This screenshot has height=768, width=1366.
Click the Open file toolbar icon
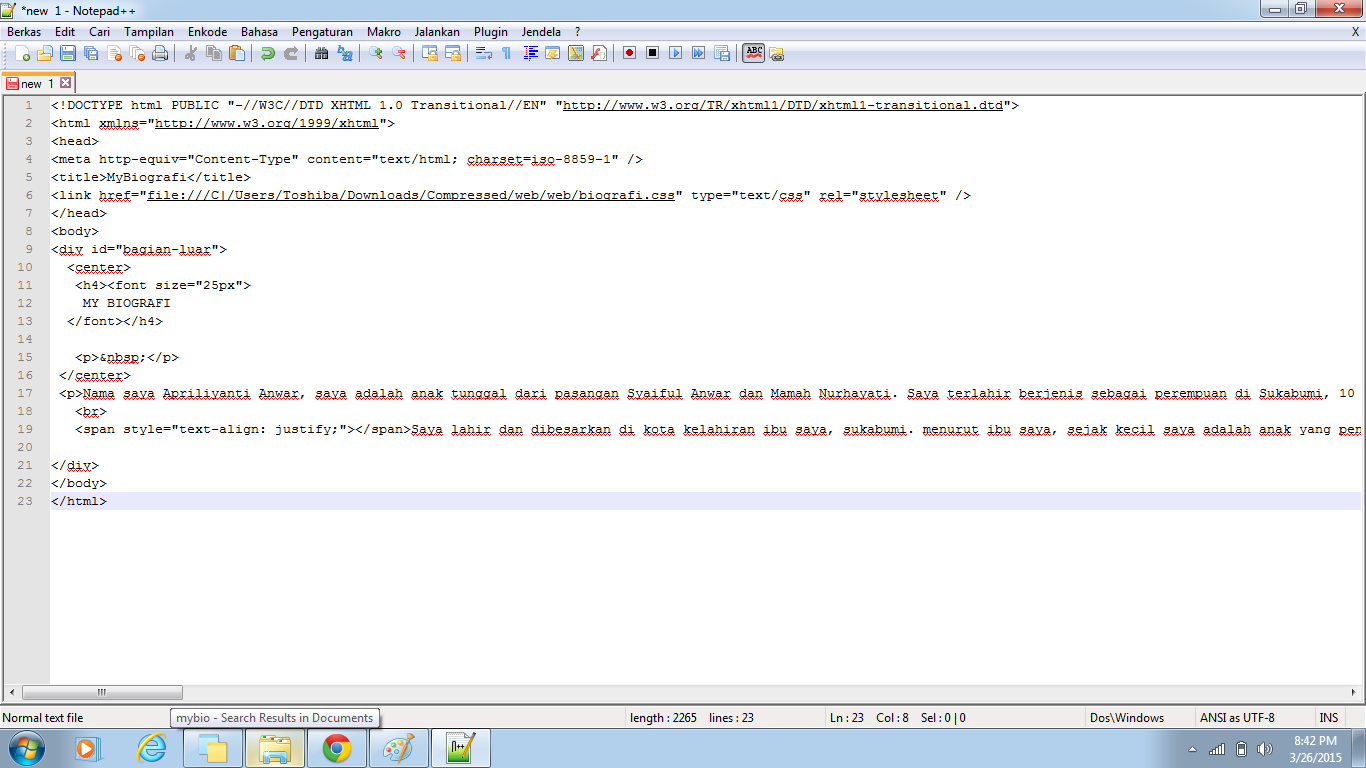[45, 53]
